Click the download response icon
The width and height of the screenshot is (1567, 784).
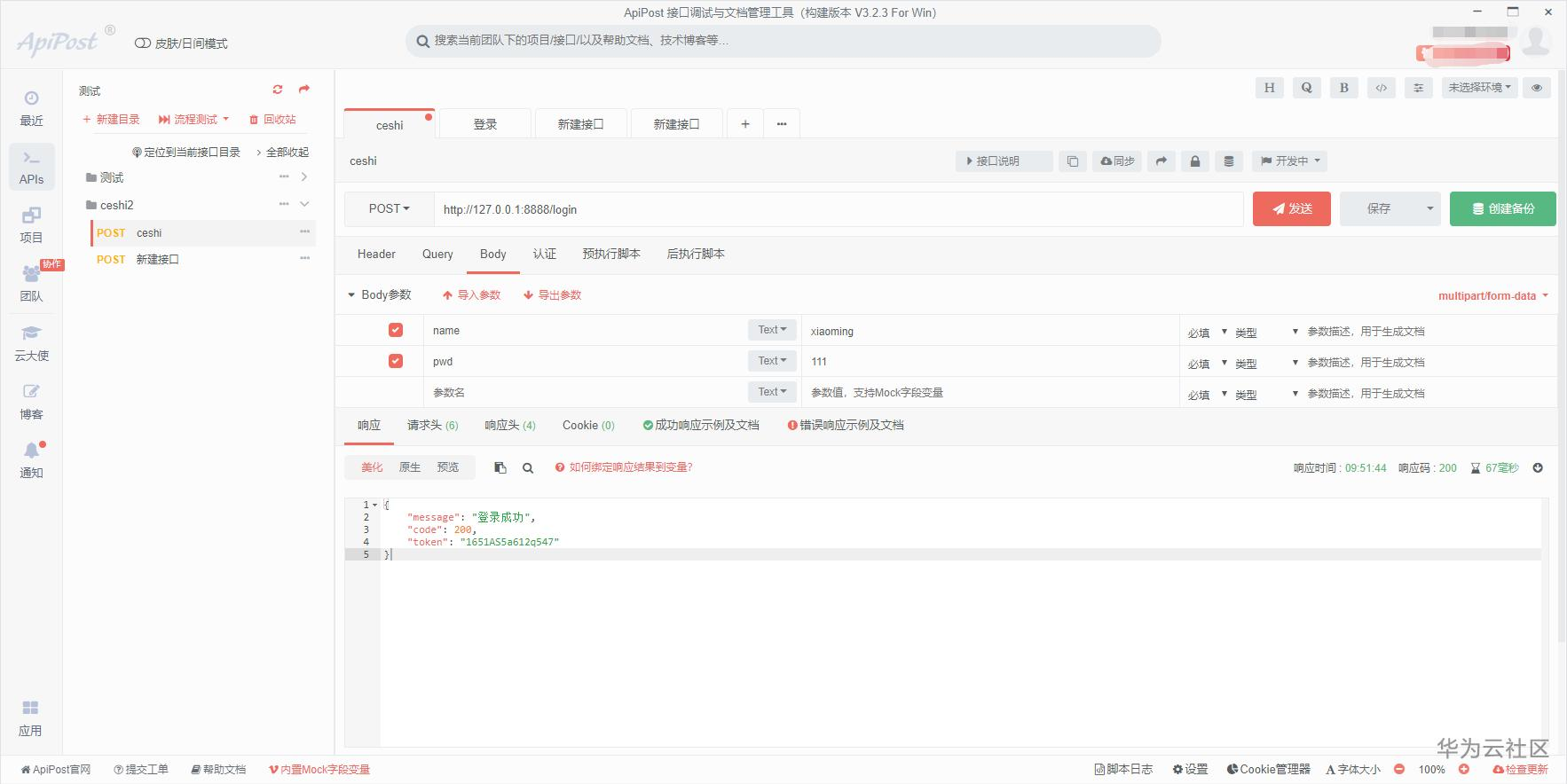click(1538, 467)
